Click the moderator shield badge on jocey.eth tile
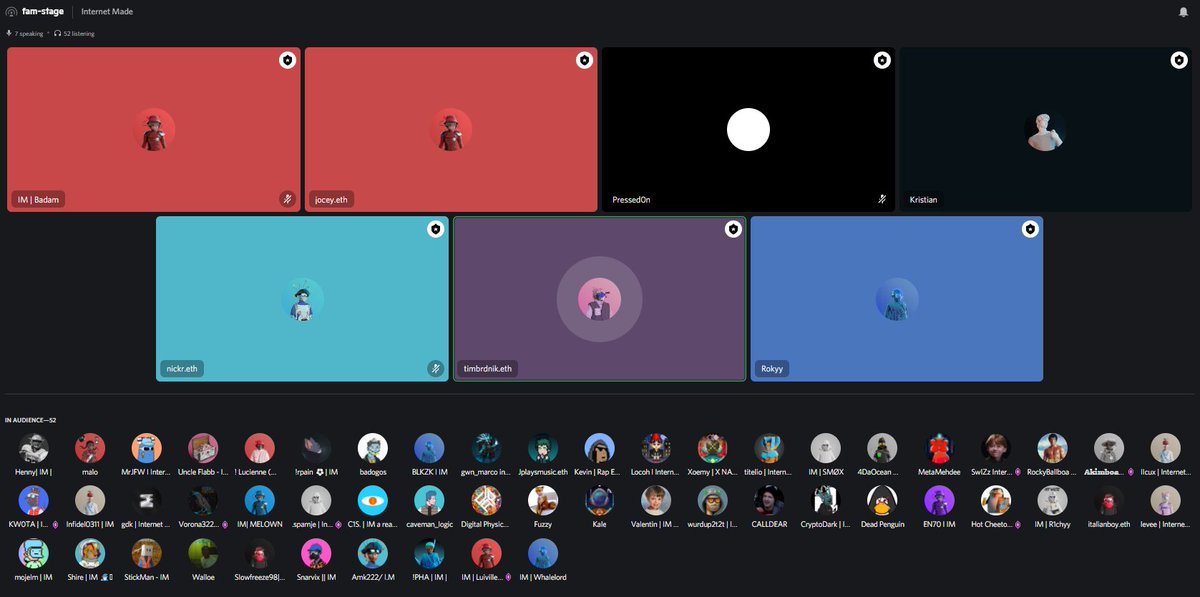 coord(584,60)
